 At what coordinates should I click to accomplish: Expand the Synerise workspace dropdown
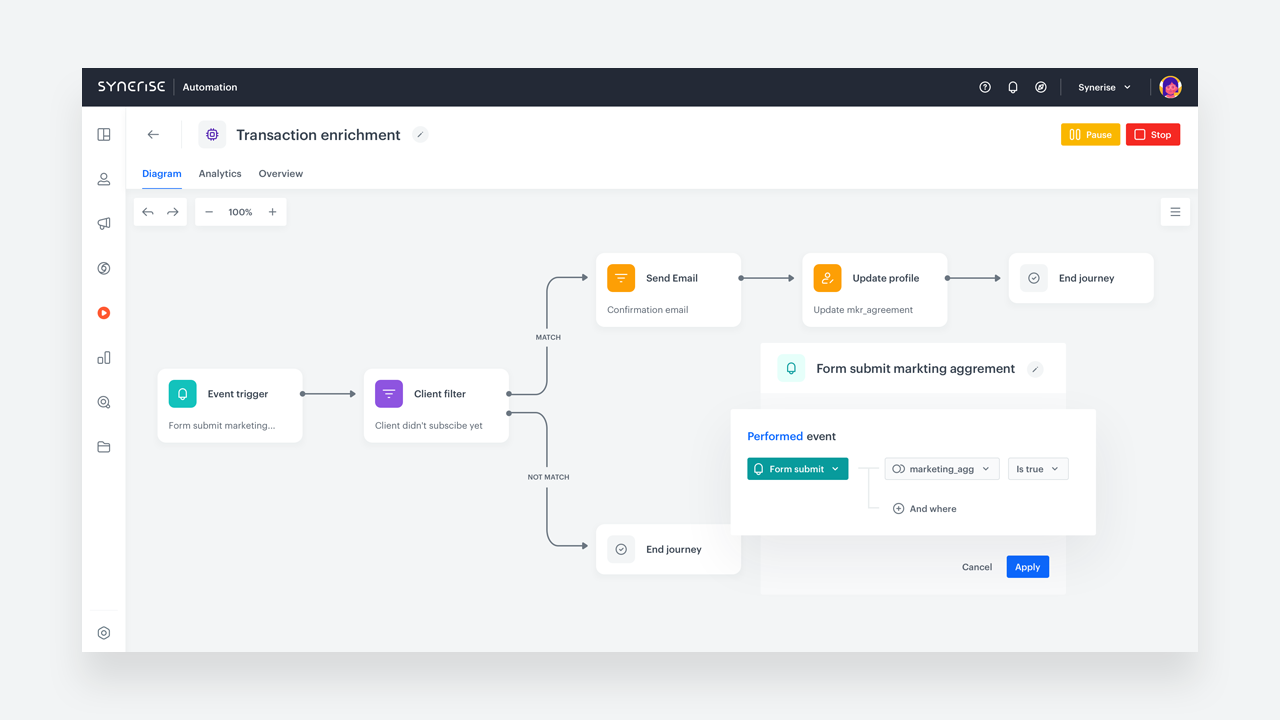pyautogui.click(x=1104, y=87)
